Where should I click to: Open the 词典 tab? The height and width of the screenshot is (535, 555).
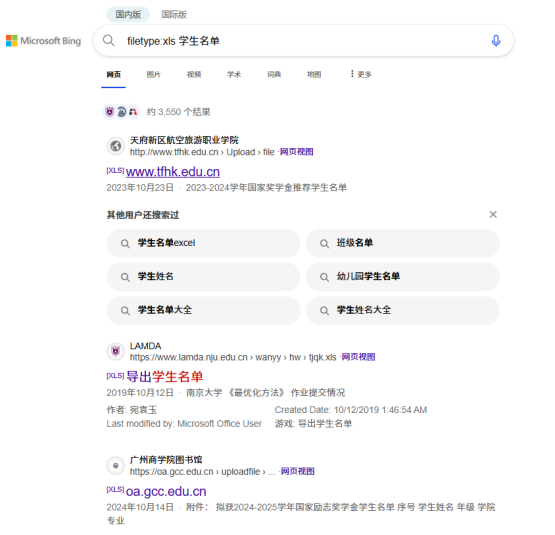click(274, 74)
